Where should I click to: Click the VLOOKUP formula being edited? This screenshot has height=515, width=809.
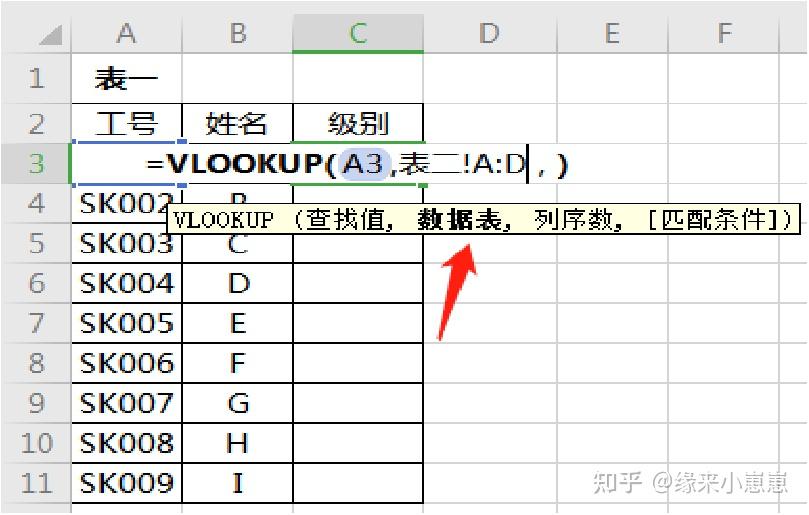357,164
